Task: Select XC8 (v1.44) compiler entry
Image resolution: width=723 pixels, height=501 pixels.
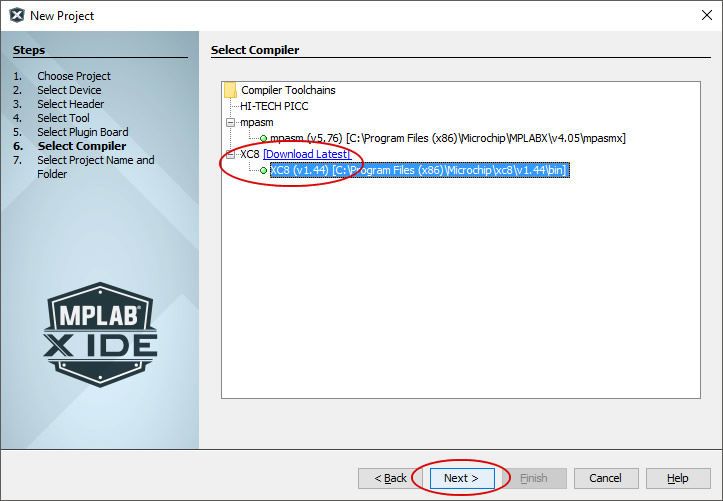Action: tap(420, 170)
